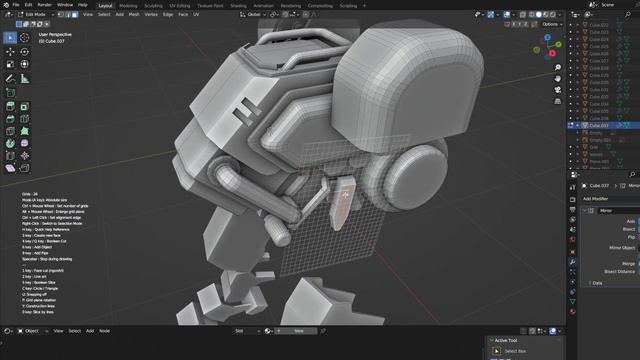640x360 pixels.
Task: Switch to the UV Editing workspace tab
Action: (180, 6)
